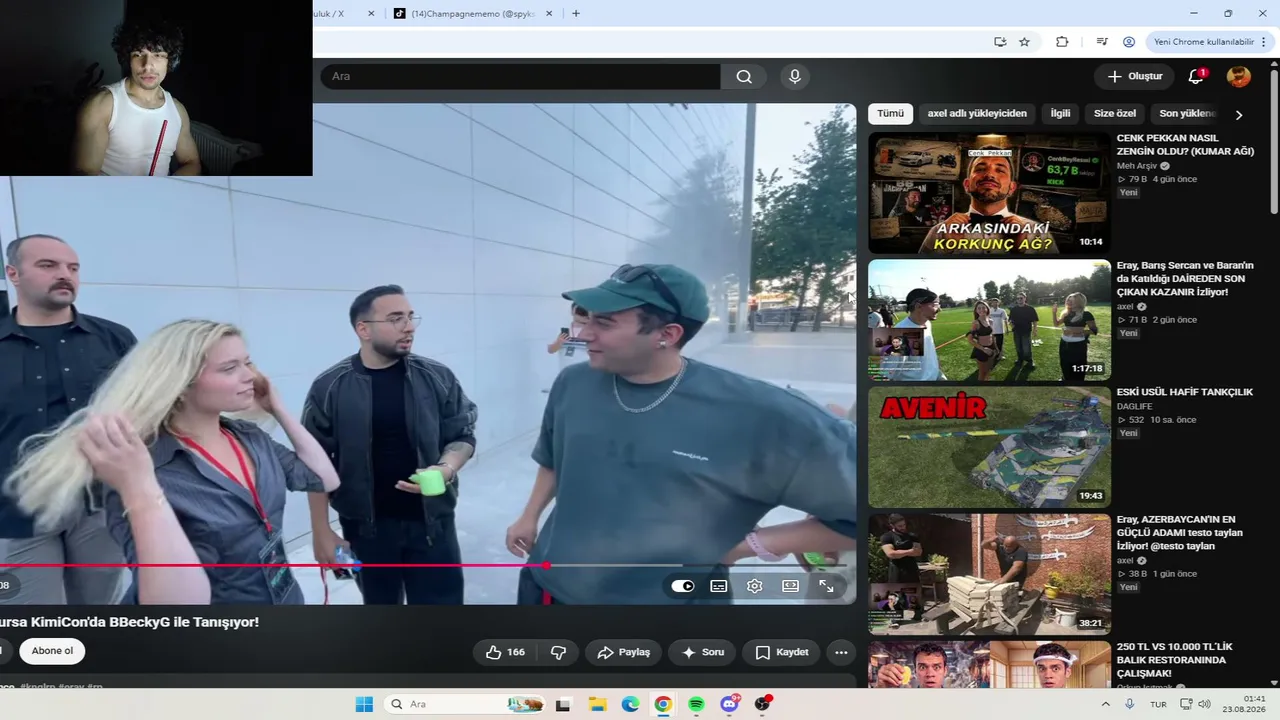Select the 'Size özel' filter chip
This screenshot has width=1280, height=720.
tap(1115, 114)
